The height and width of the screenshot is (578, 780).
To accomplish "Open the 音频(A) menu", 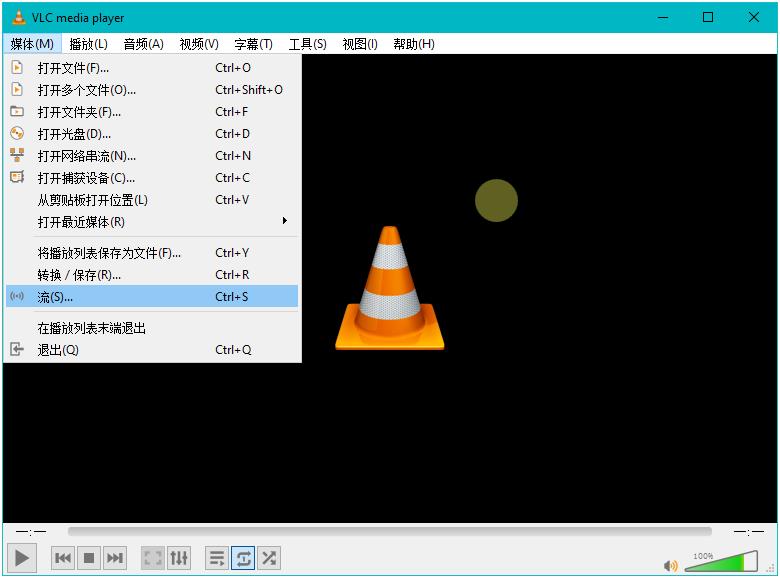I will (x=144, y=44).
